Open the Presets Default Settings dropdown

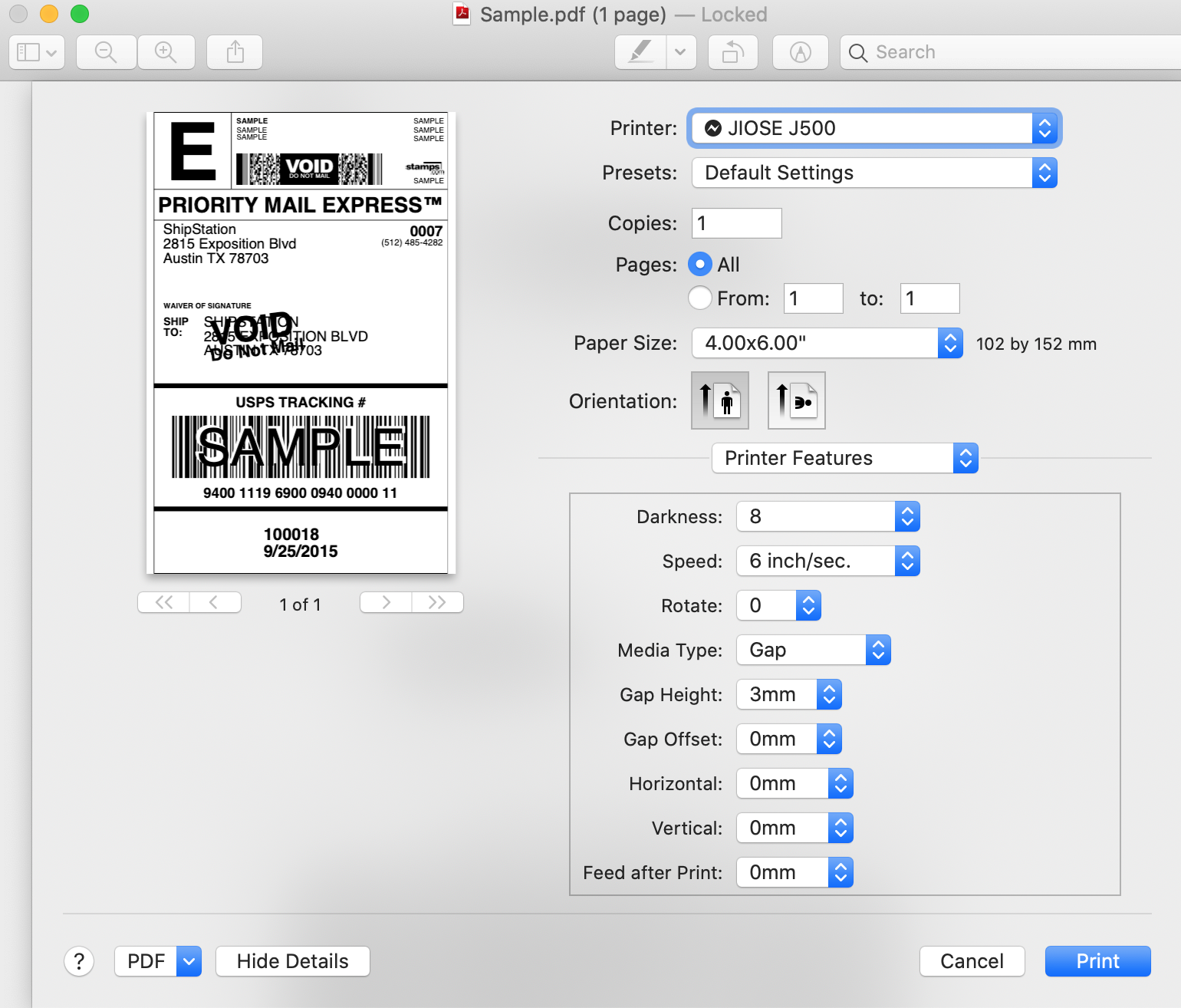[874, 173]
